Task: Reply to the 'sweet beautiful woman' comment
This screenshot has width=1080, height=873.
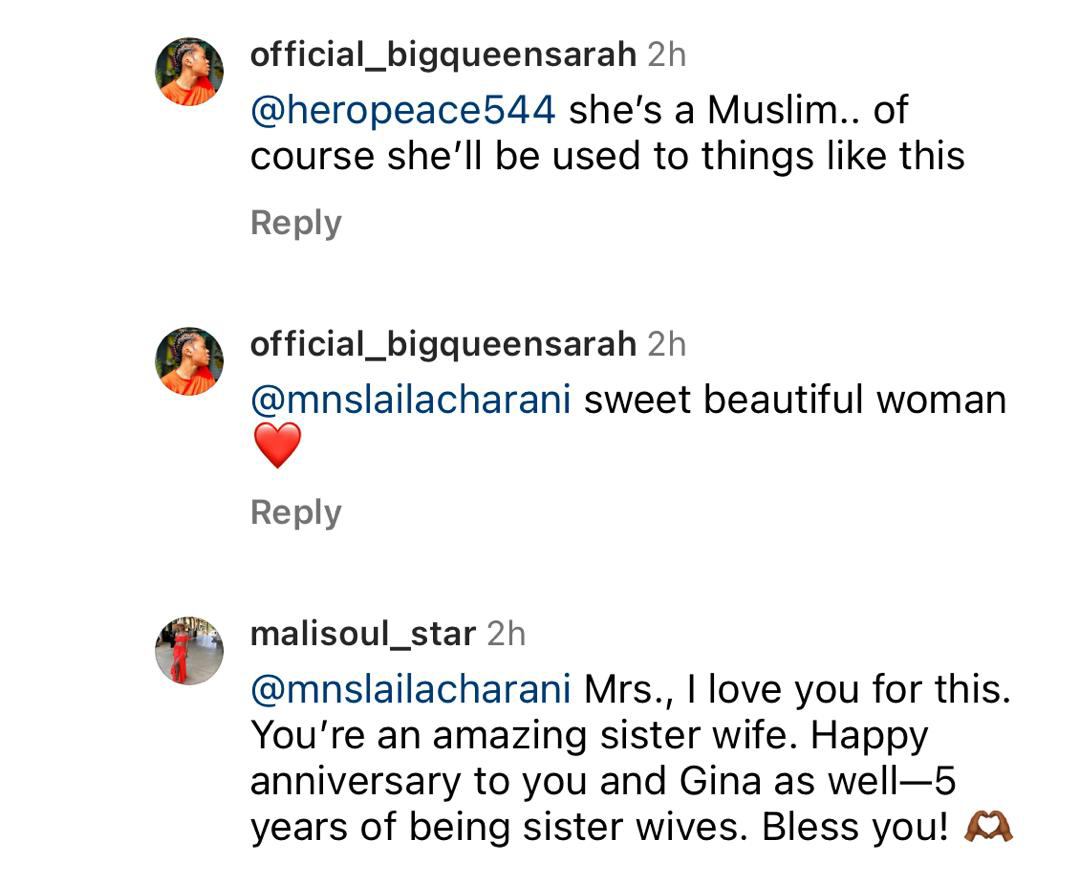Action: 296,511
